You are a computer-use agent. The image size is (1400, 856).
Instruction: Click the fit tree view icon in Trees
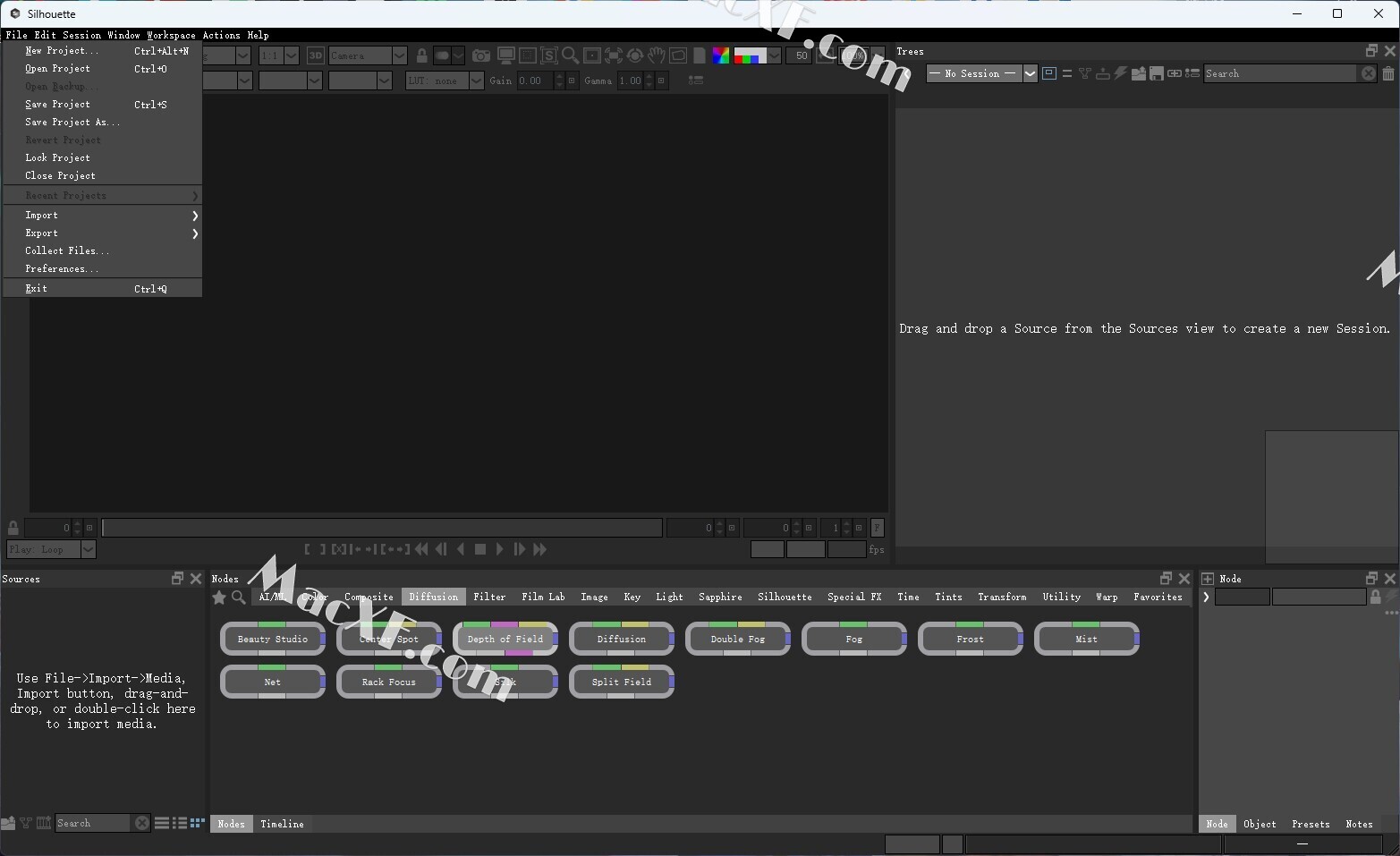1049,73
